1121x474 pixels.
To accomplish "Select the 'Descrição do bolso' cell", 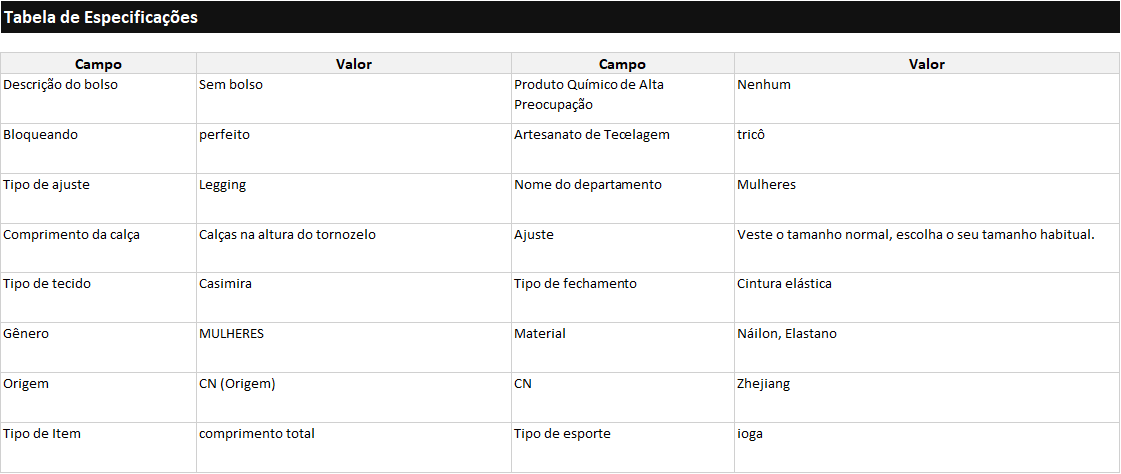I will point(60,85).
